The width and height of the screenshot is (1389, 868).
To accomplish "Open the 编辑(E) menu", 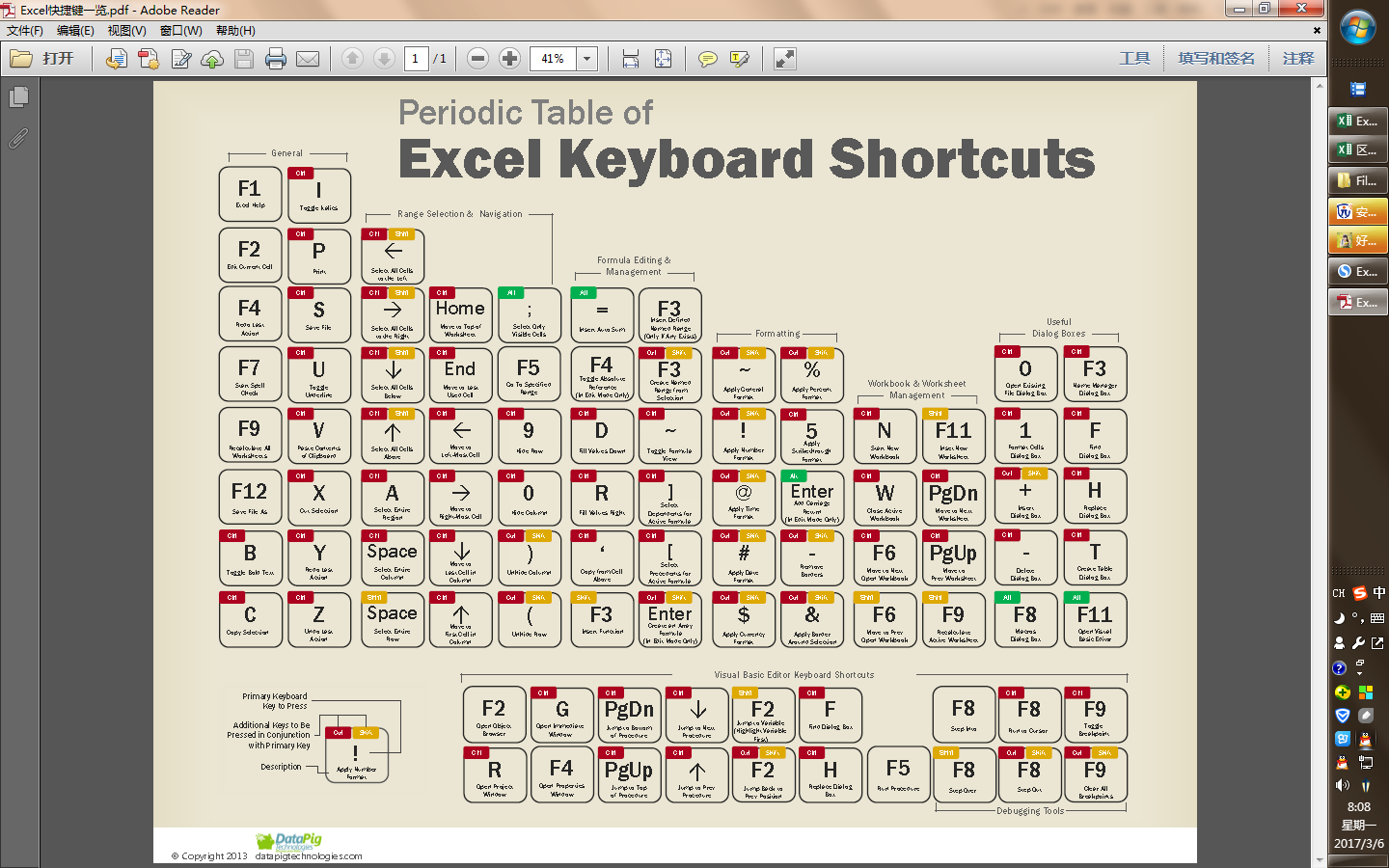I will click(75, 31).
